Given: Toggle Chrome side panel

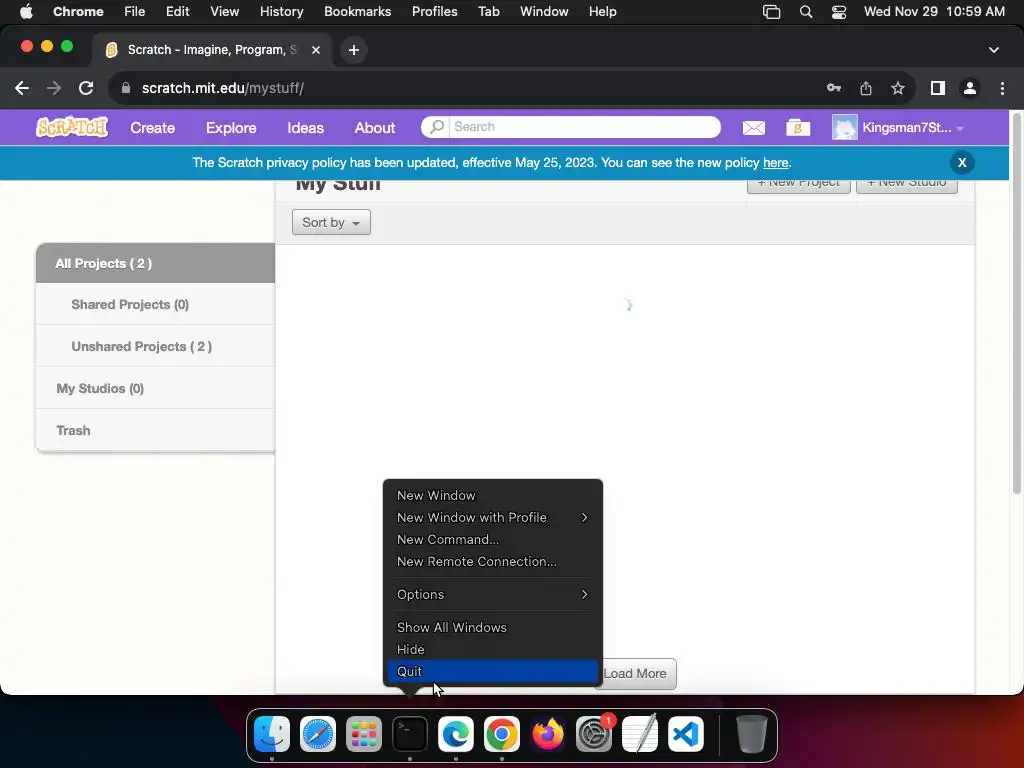Looking at the screenshot, I should click(937, 88).
